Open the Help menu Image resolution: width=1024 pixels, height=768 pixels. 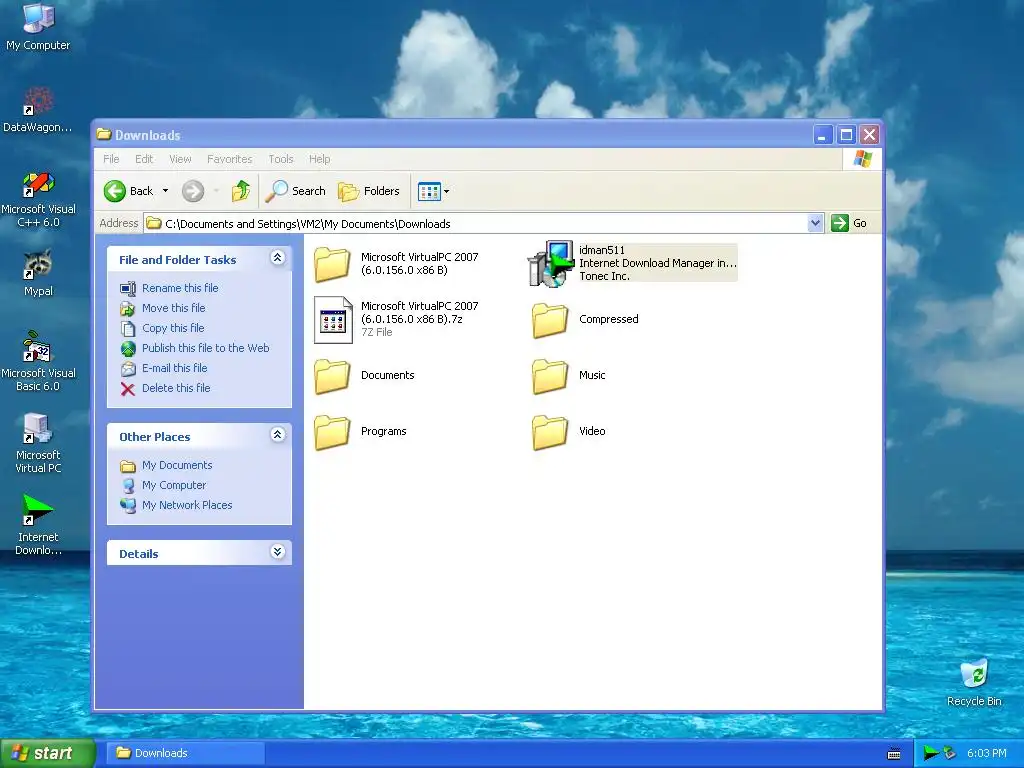(x=319, y=159)
